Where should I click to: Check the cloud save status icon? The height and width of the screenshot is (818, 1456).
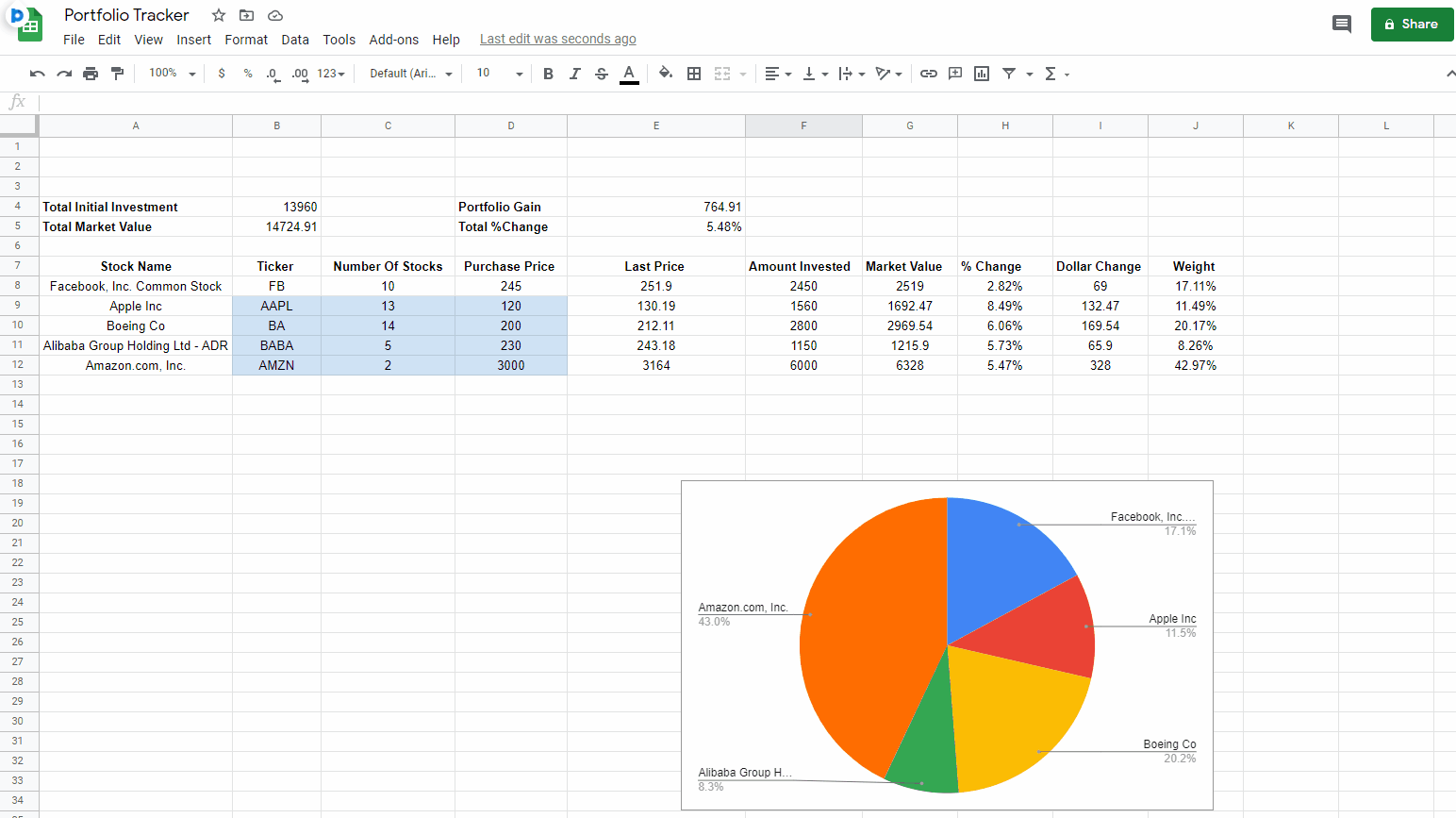tap(275, 15)
